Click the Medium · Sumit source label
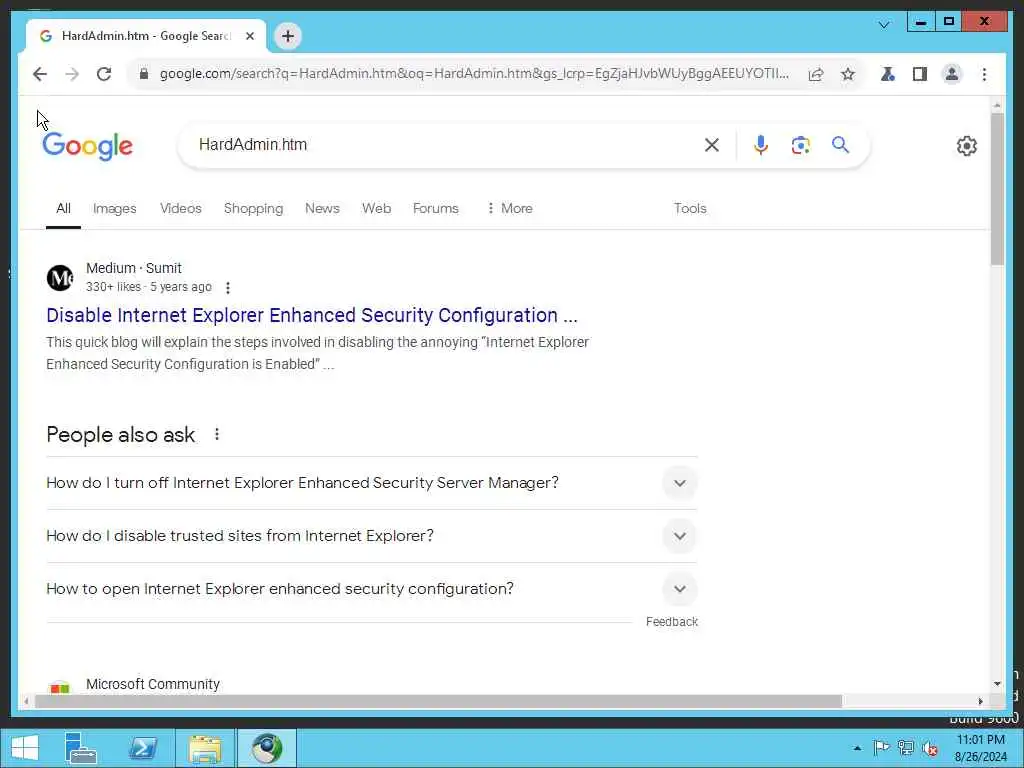This screenshot has height=768, width=1024. pyautogui.click(x=134, y=268)
